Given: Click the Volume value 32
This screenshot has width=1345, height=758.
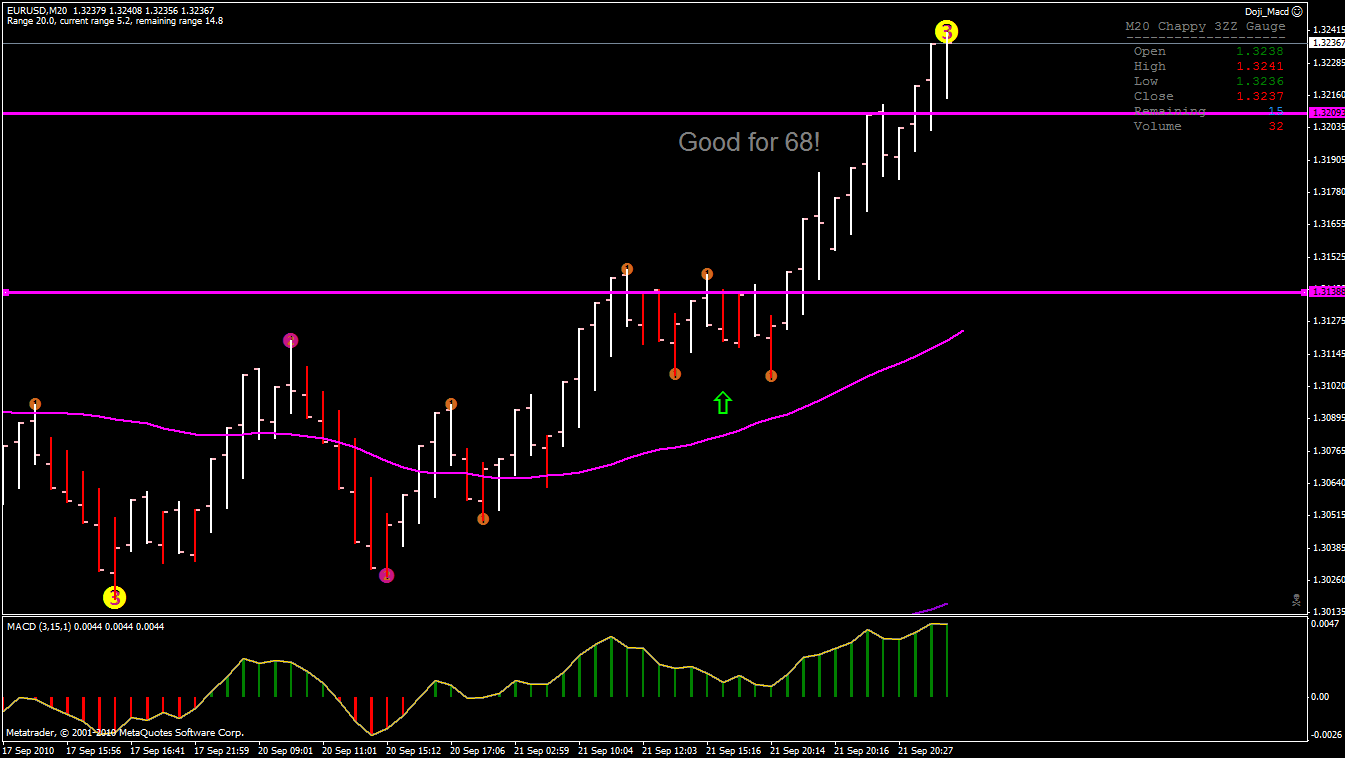Looking at the screenshot, I should coord(1275,126).
